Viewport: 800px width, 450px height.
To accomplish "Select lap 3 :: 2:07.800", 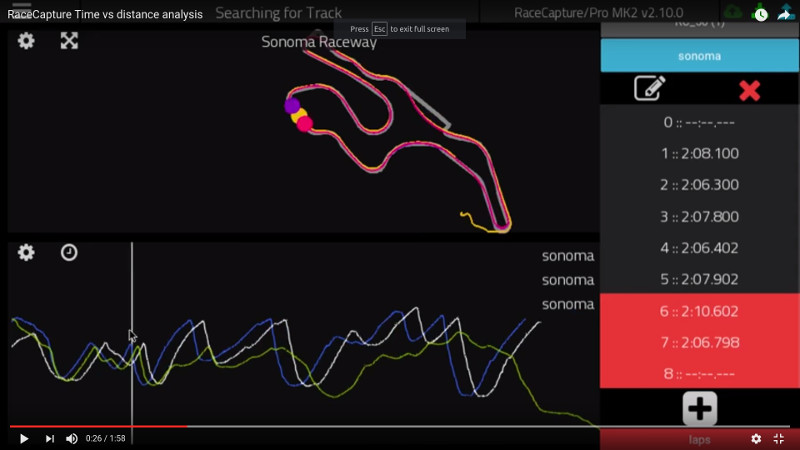I will click(699, 216).
